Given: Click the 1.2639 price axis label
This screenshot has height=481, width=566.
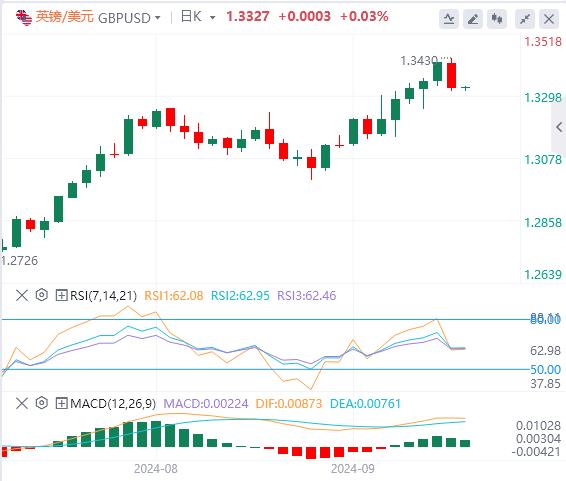Looking at the screenshot, I should click(543, 275).
